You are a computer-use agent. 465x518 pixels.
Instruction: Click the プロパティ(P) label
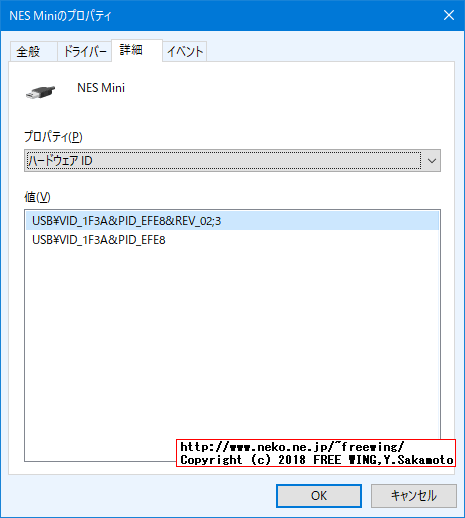click(x=53, y=137)
